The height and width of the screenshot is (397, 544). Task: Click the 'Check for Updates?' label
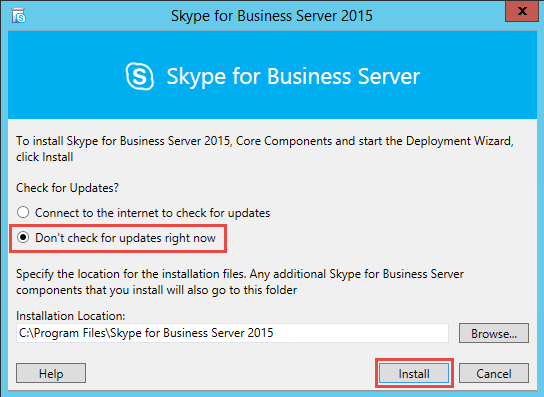(x=67, y=188)
